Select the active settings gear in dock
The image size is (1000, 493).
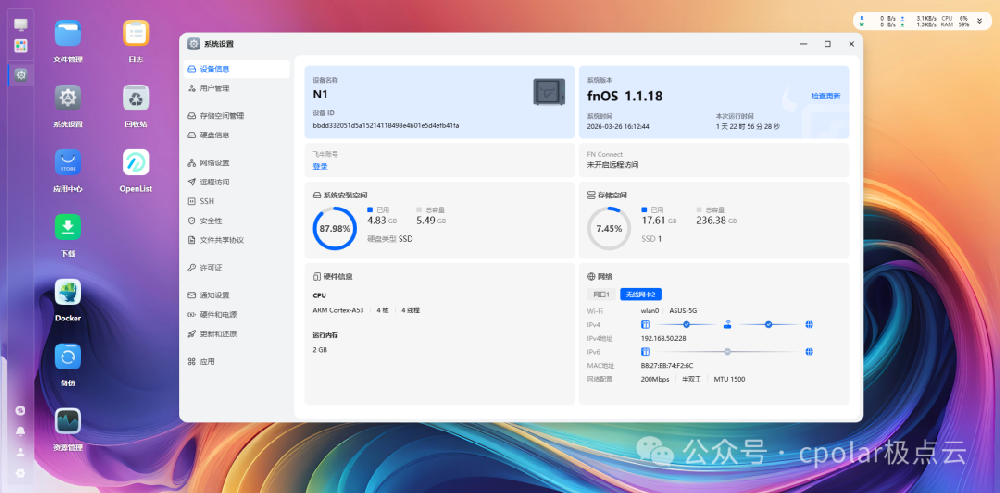(x=21, y=75)
